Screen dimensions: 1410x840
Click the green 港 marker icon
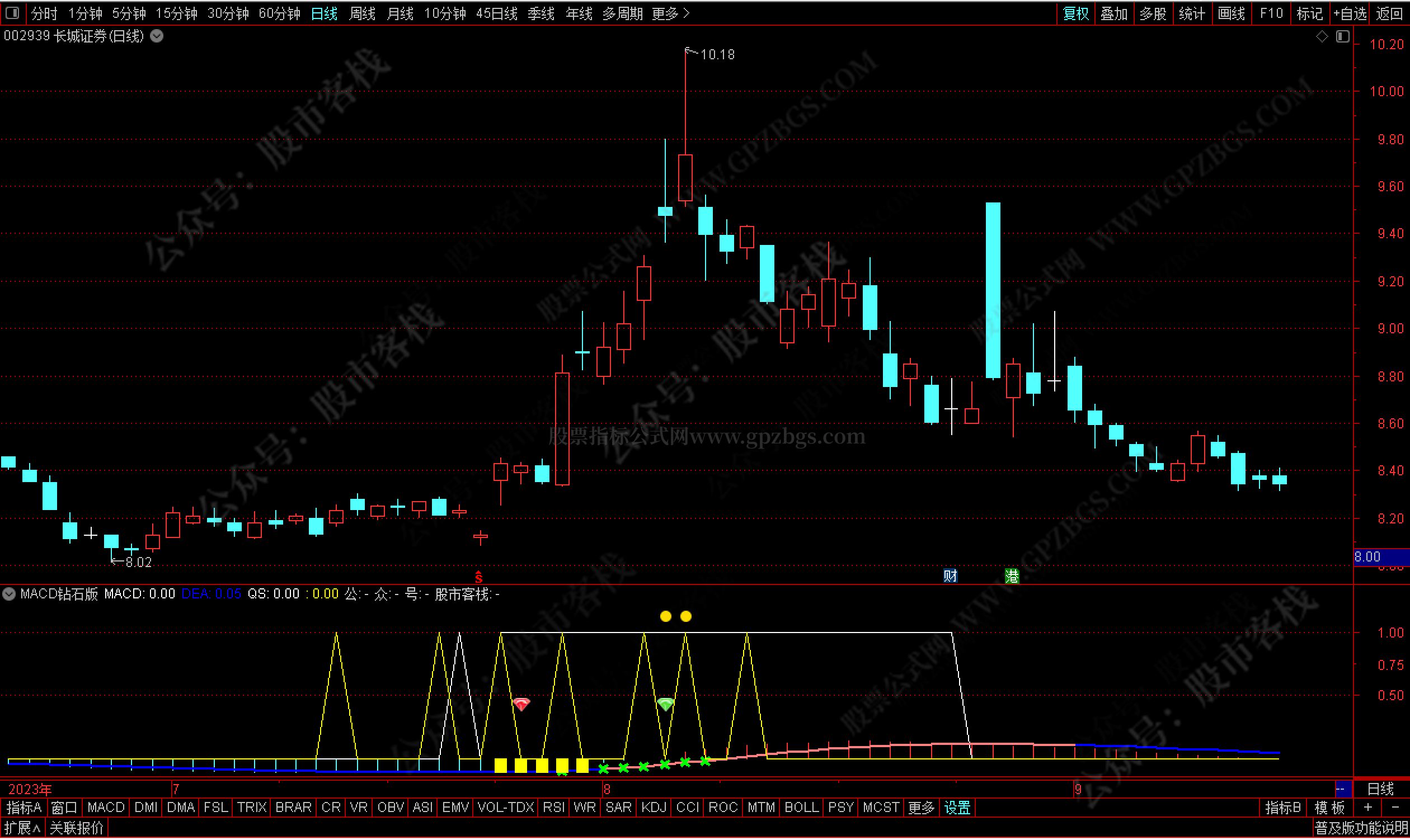pos(1012,576)
